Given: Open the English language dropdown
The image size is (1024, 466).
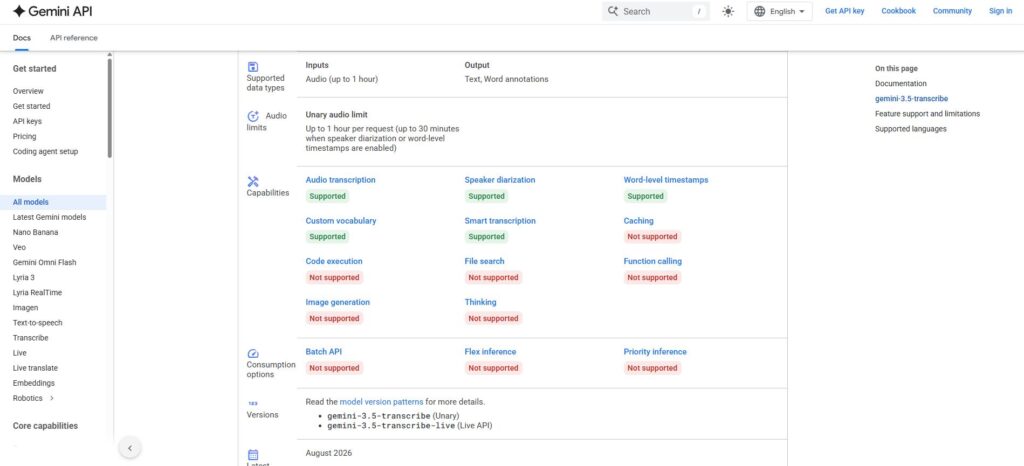Looking at the screenshot, I should 780,11.
